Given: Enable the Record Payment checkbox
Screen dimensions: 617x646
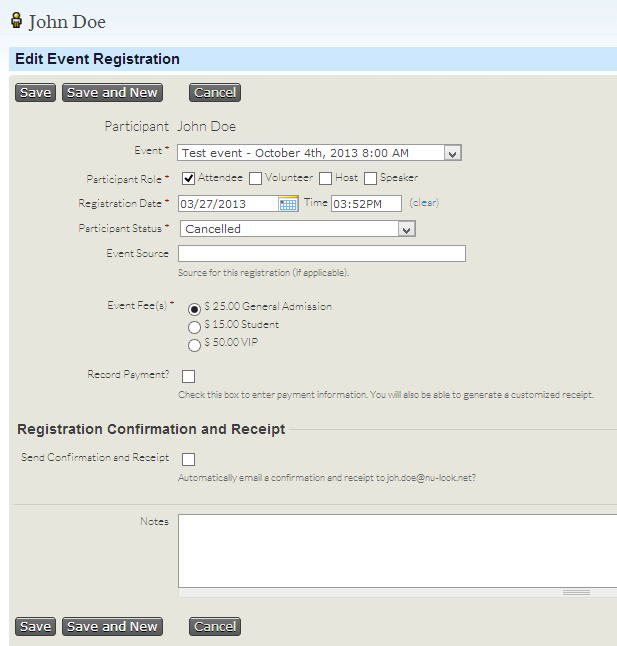Looking at the screenshot, I should (x=188, y=376).
